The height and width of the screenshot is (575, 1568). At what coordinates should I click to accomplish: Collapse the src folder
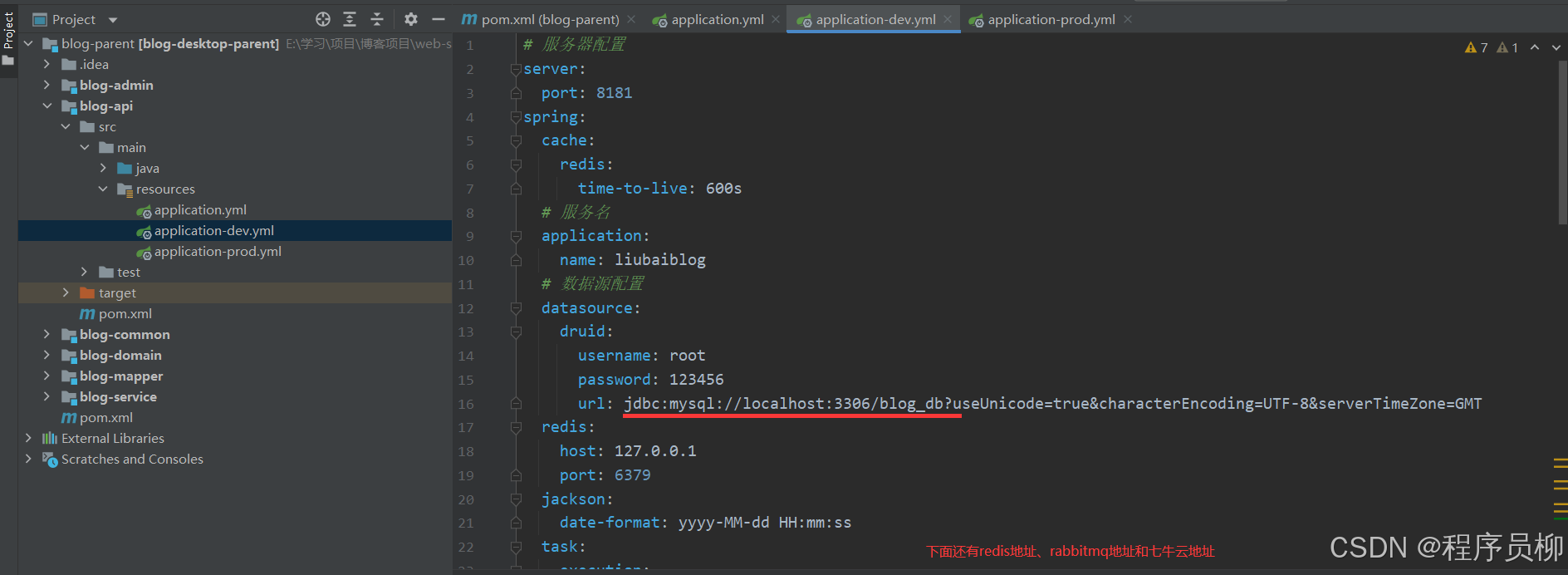[66, 126]
